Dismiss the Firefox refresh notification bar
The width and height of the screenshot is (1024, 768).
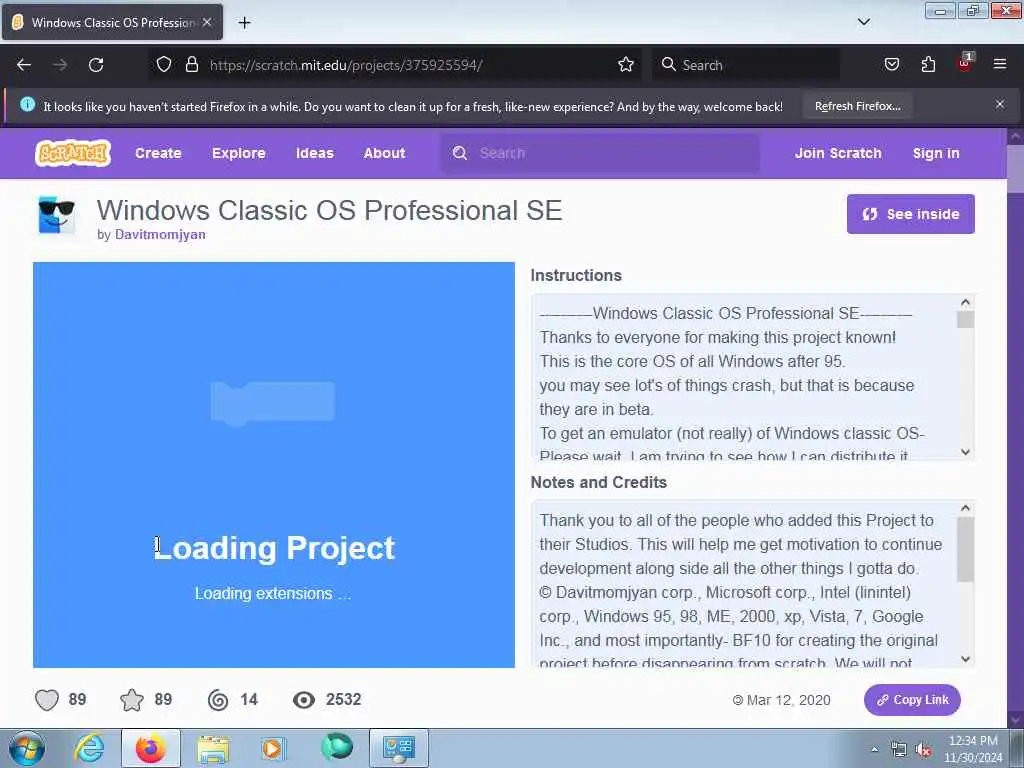[x=1000, y=104]
